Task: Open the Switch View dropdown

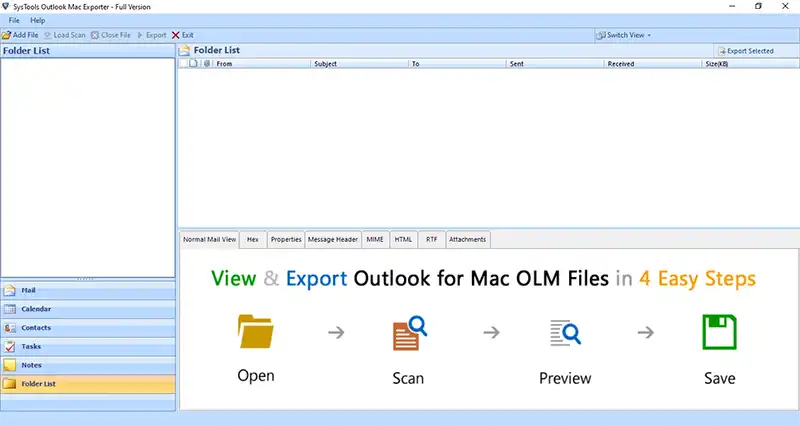Action: (x=624, y=35)
